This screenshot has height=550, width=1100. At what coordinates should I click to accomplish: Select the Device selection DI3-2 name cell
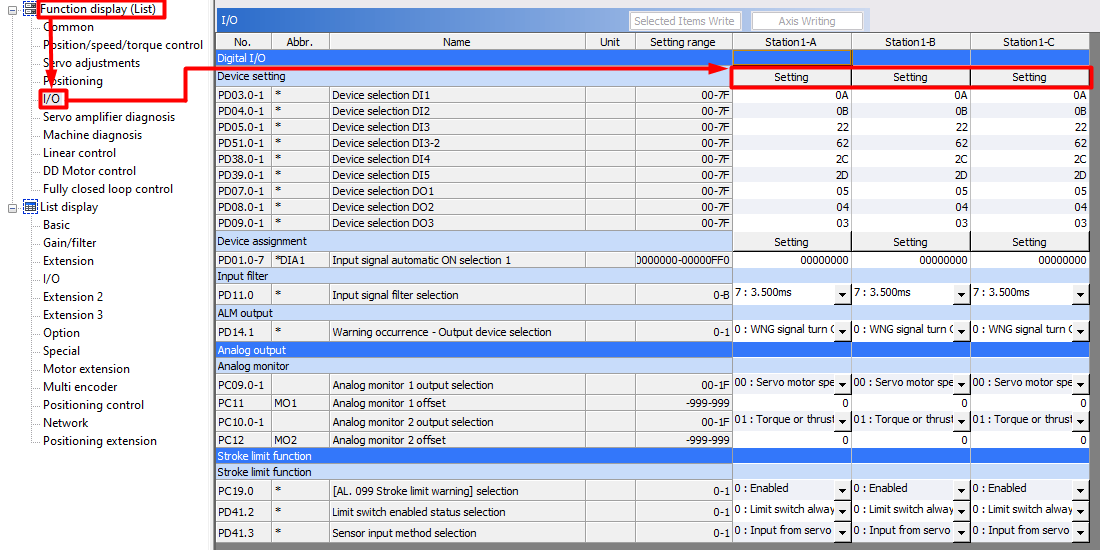click(457, 143)
